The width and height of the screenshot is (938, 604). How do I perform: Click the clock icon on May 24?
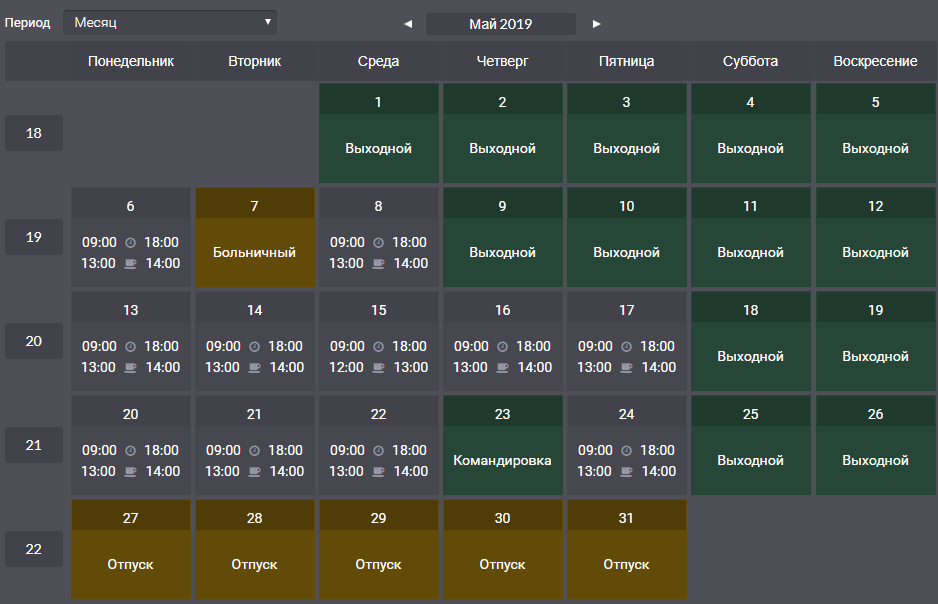pyautogui.click(x=626, y=451)
